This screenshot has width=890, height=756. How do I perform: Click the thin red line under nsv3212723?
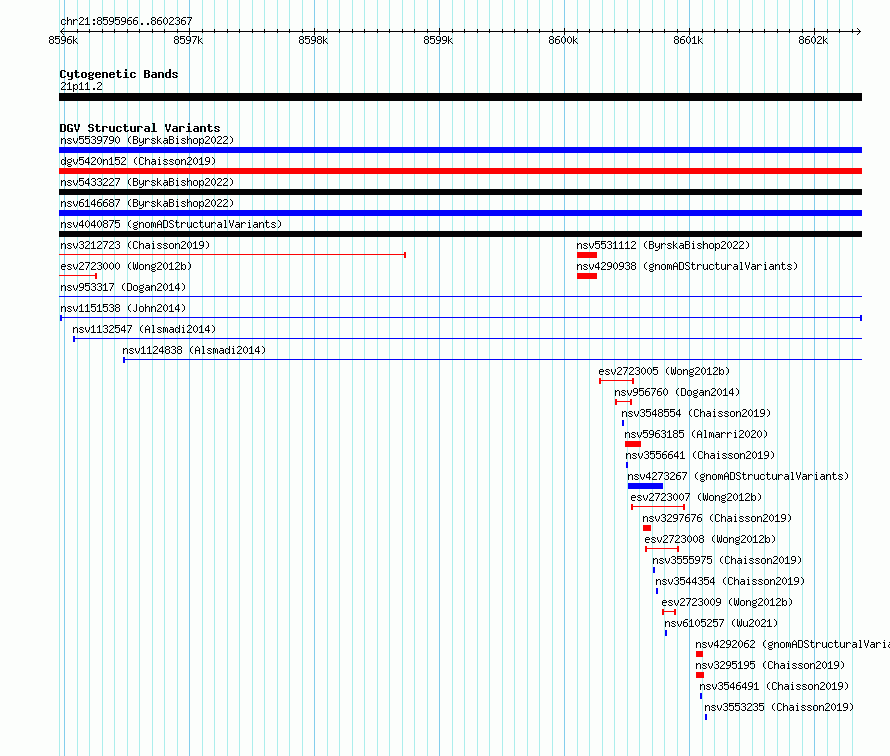pos(232,255)
